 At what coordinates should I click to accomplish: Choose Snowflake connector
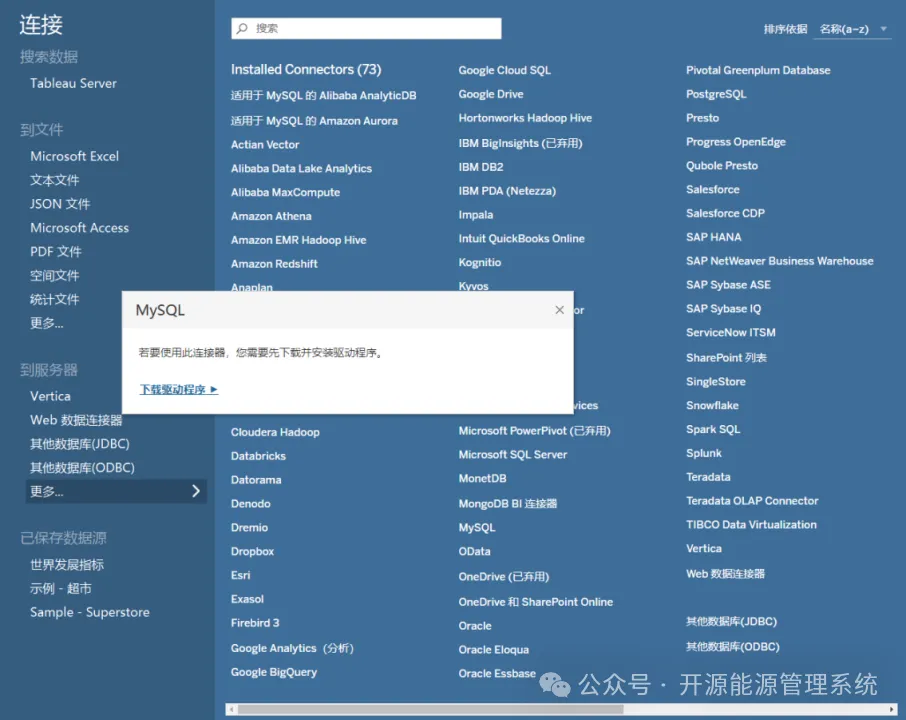(712, 405)
